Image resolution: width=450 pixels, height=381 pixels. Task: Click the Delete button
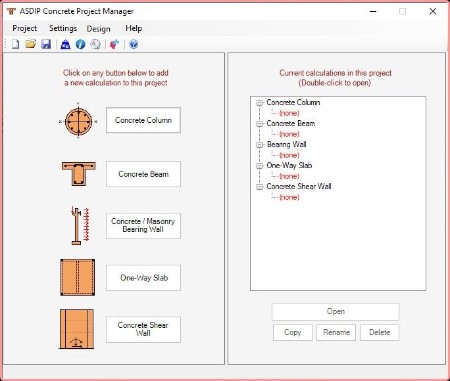[x=379, y=332]
